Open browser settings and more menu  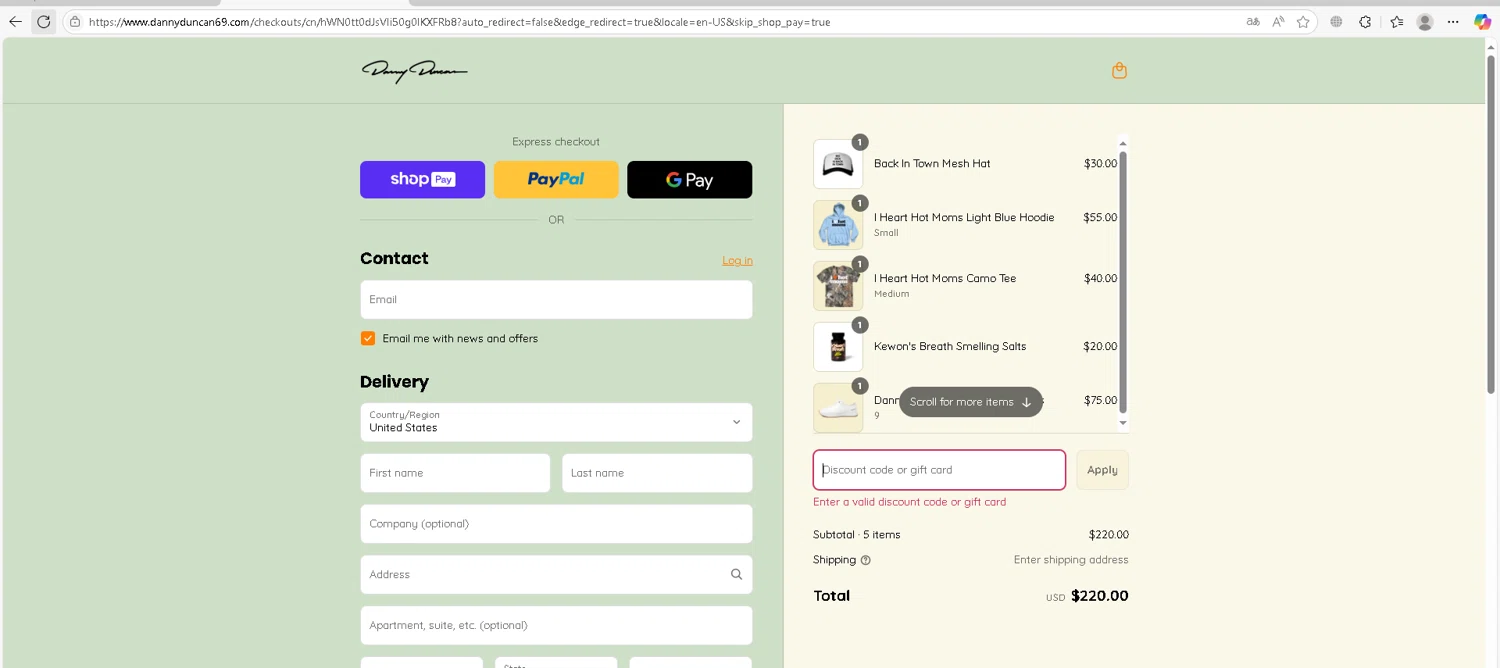pos(1453,21)
